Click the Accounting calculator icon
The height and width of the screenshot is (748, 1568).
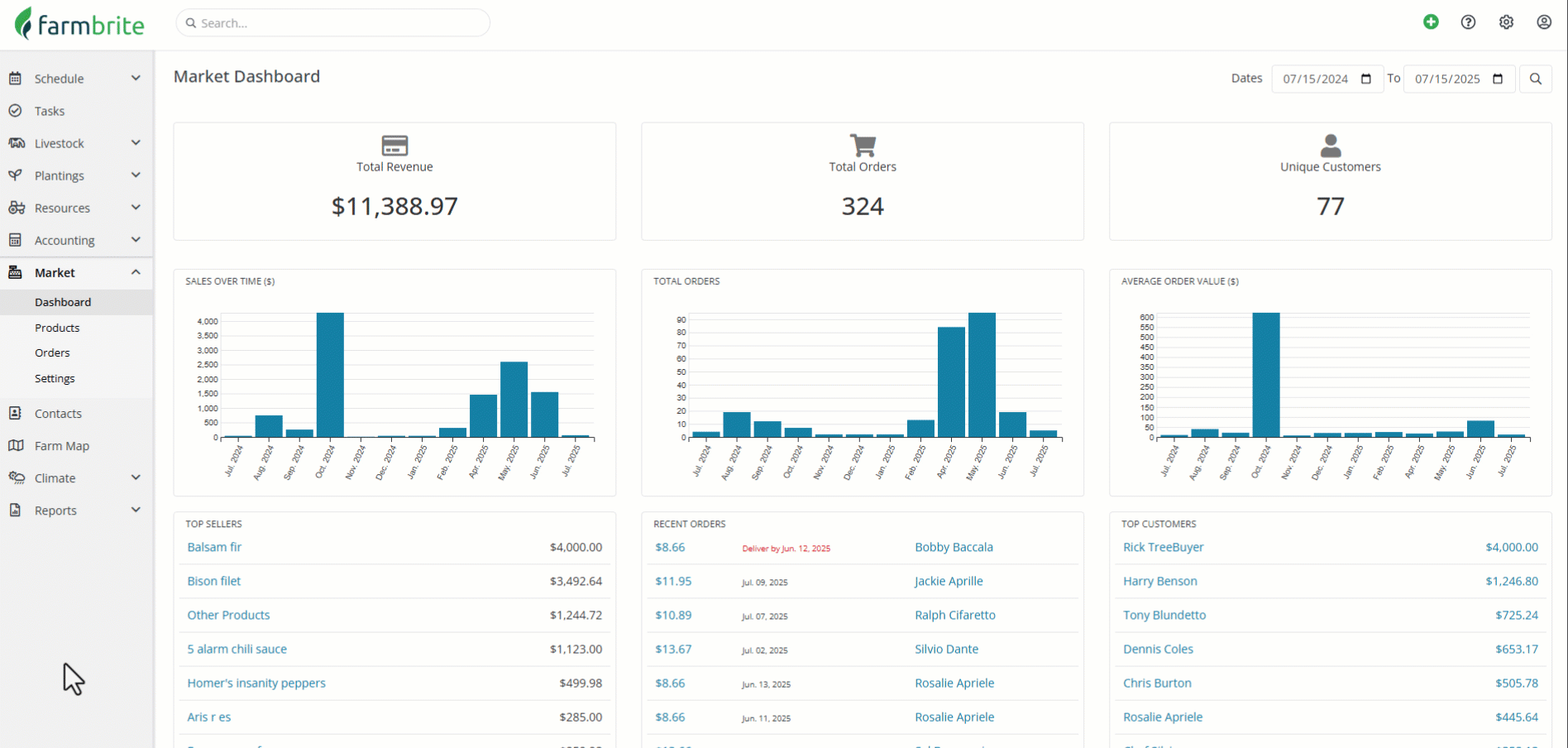15,240
